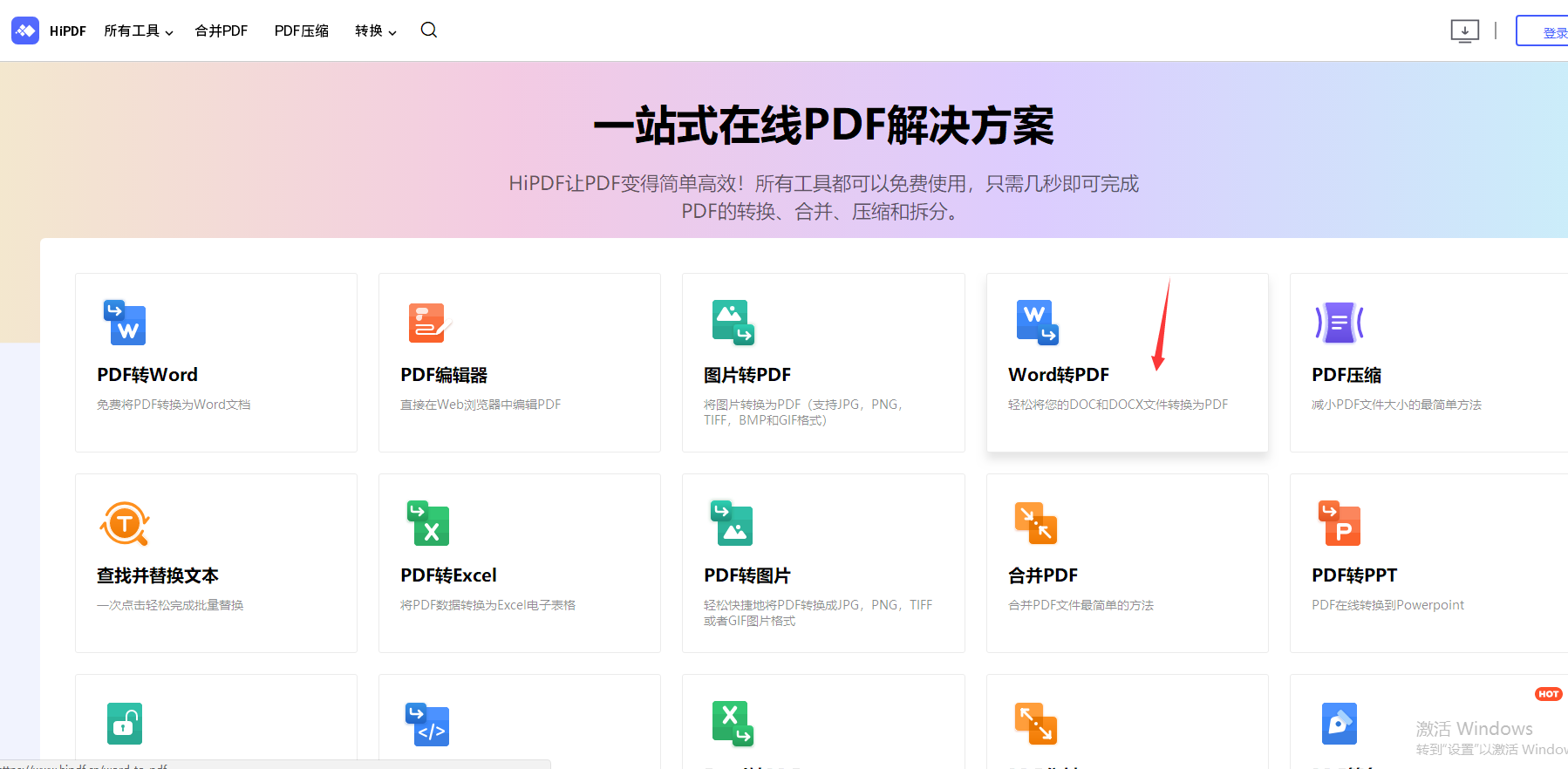Click the PDF转PPT orange P icon
The height and width of the screenshot is (769, 1568).
[x=1340, y=523]
